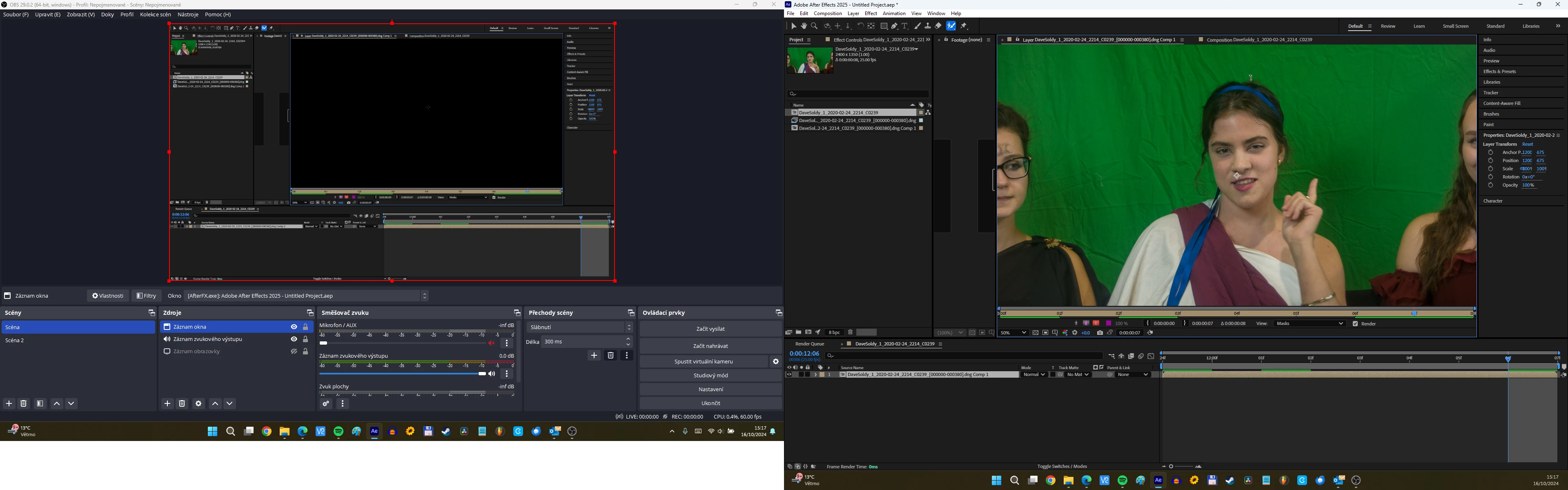Switch to the Render Queue tab

(x=810, y=344)
